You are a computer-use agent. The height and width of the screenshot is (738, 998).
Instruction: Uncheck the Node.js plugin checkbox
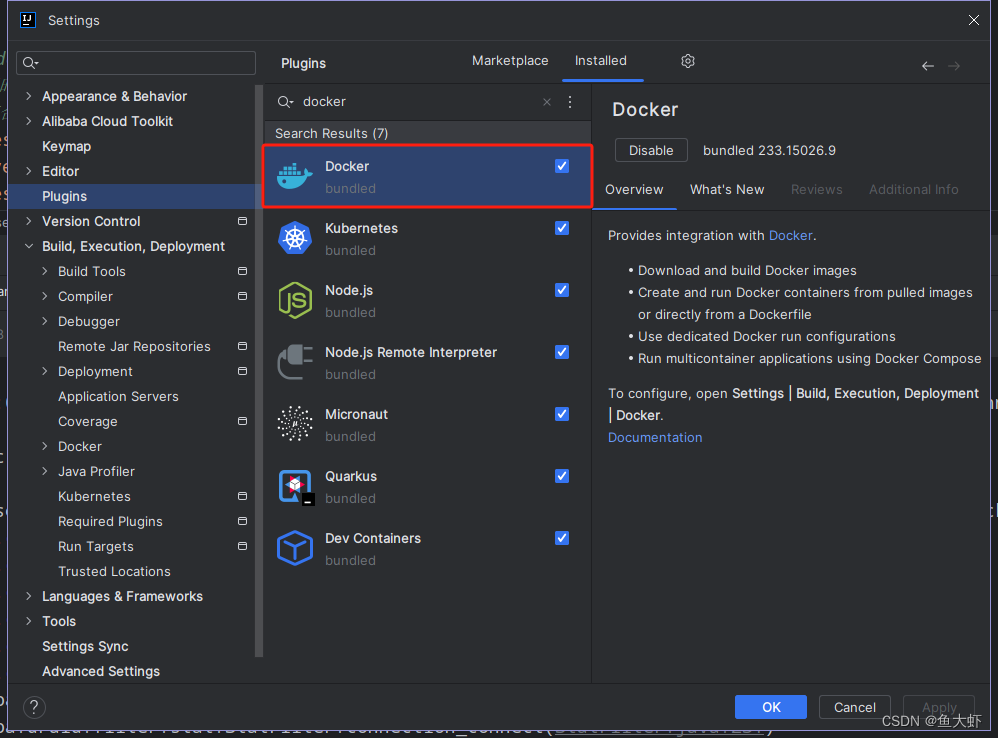[562, 290]
